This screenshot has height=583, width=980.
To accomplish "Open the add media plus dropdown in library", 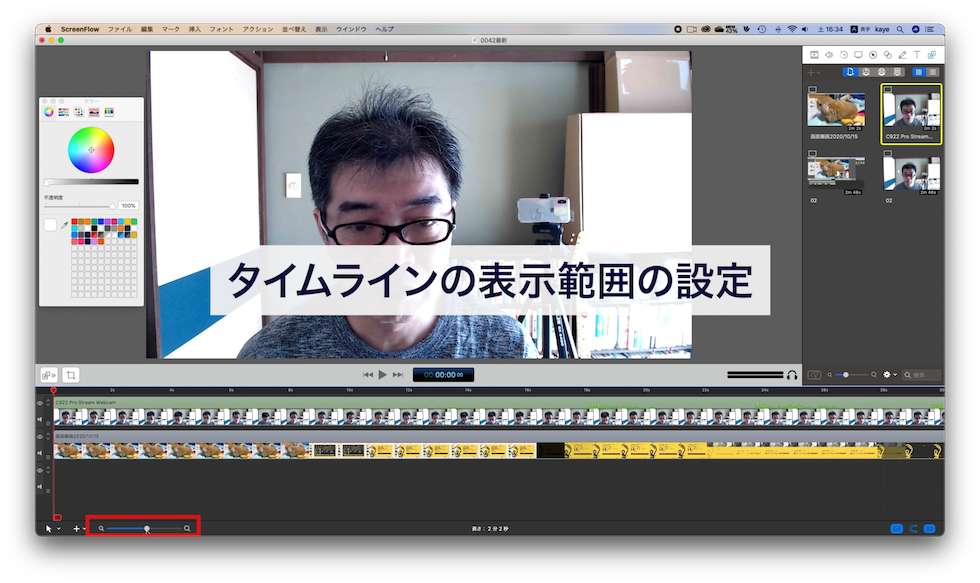I will click(x=815, y=72).
